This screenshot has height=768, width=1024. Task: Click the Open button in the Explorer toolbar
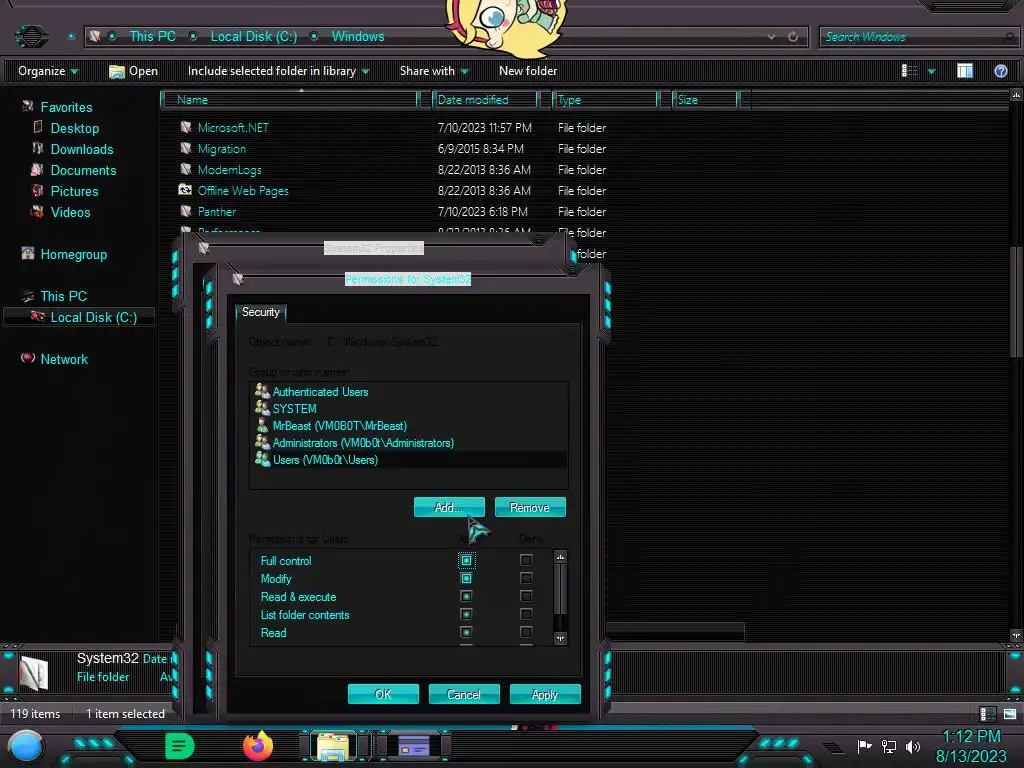134,71
